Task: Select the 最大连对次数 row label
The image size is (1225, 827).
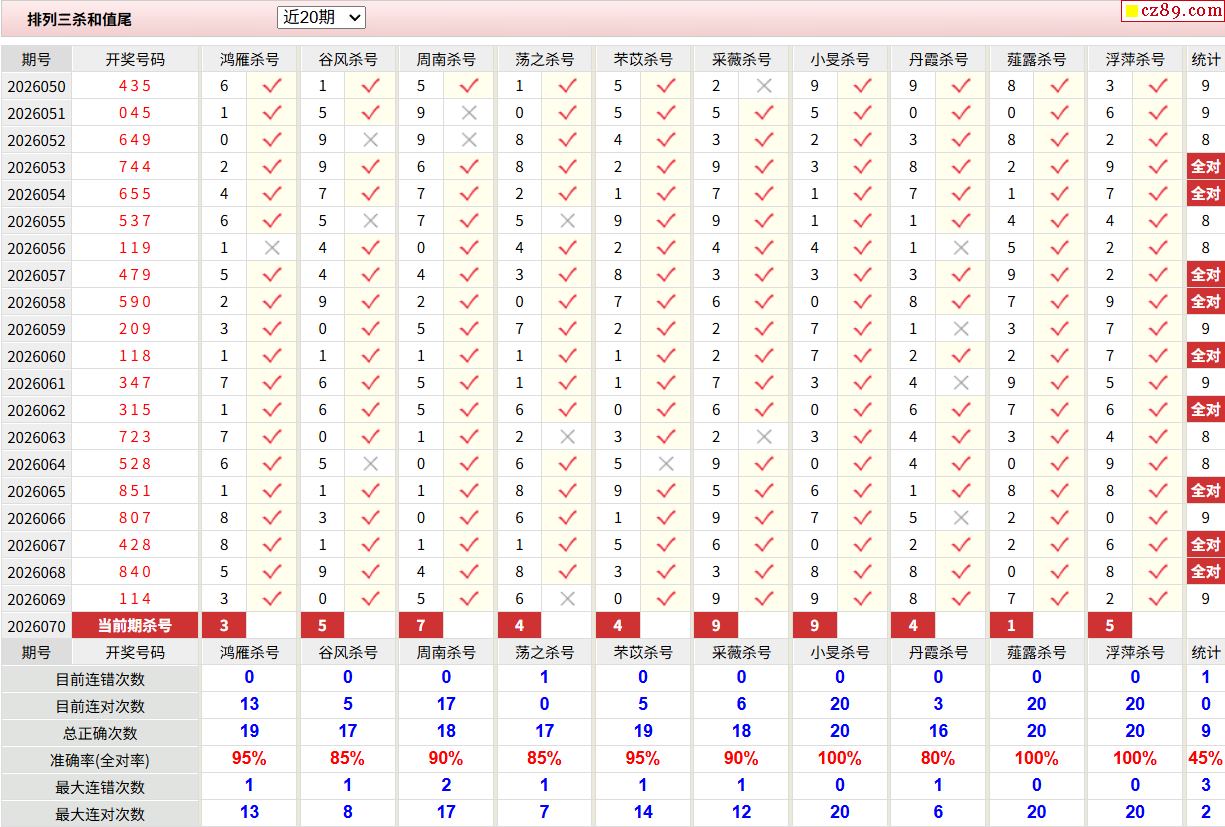Action: pos(100,814)
